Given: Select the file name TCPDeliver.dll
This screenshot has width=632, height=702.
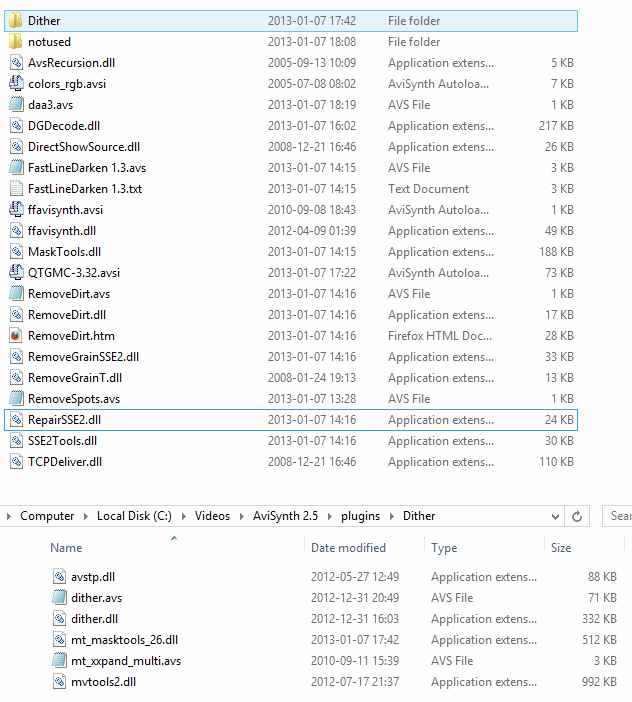Looking at the screenshot, I should 65,462.
